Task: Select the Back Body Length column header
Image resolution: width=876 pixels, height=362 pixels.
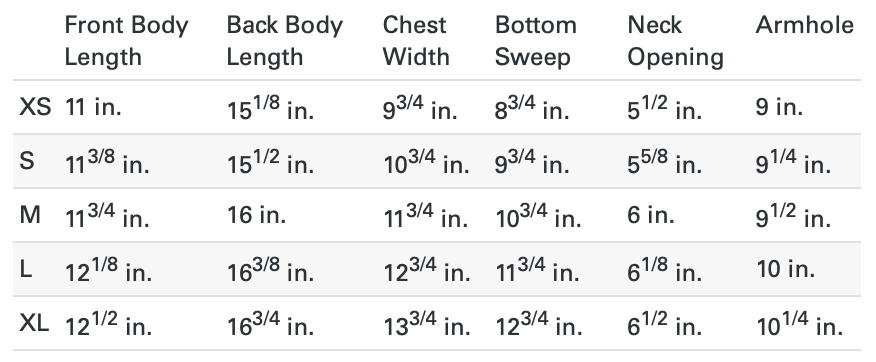Action: [x=284, y=41]
